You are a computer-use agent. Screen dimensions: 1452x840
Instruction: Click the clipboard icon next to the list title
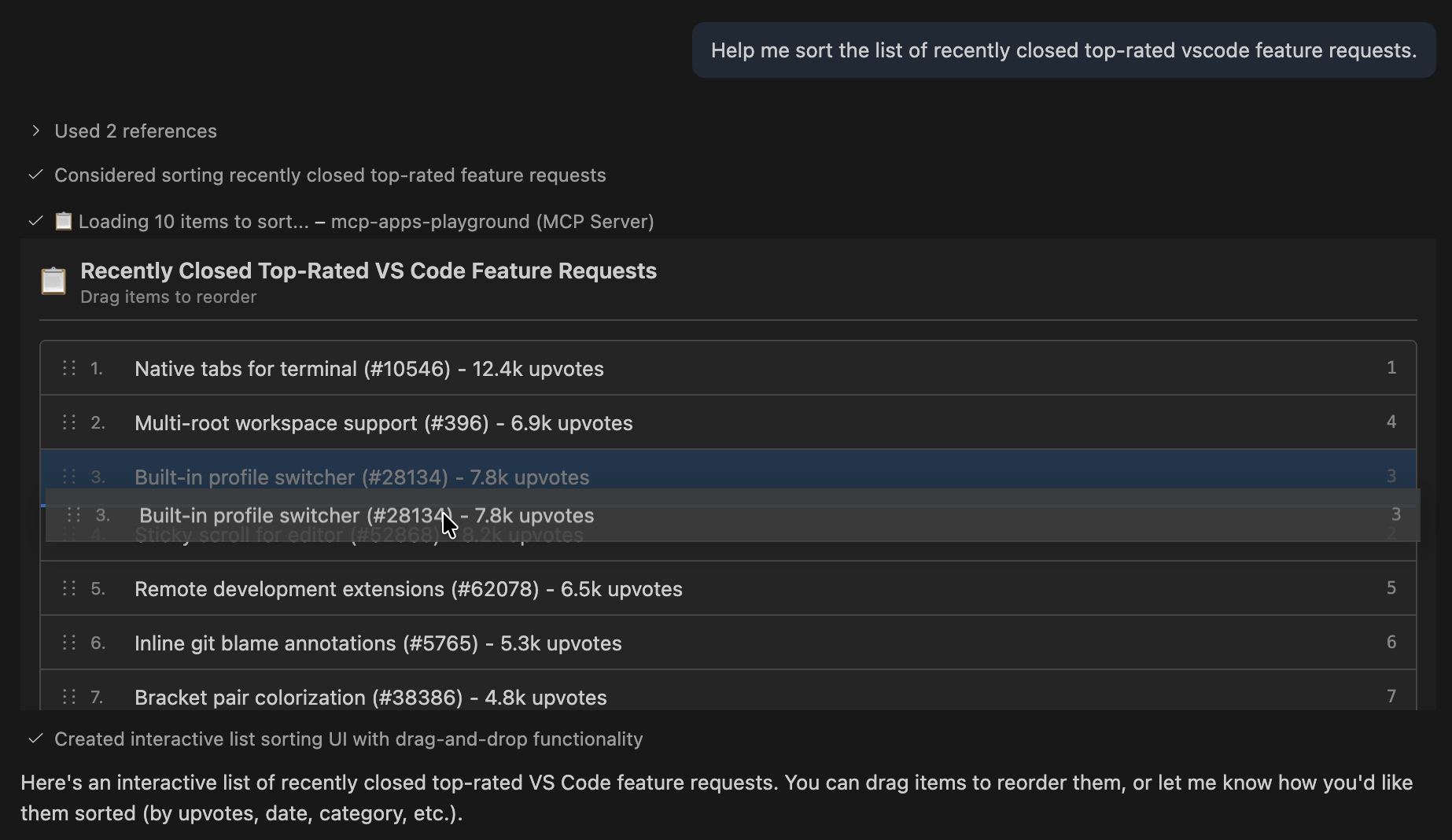[x=53, y=280]
